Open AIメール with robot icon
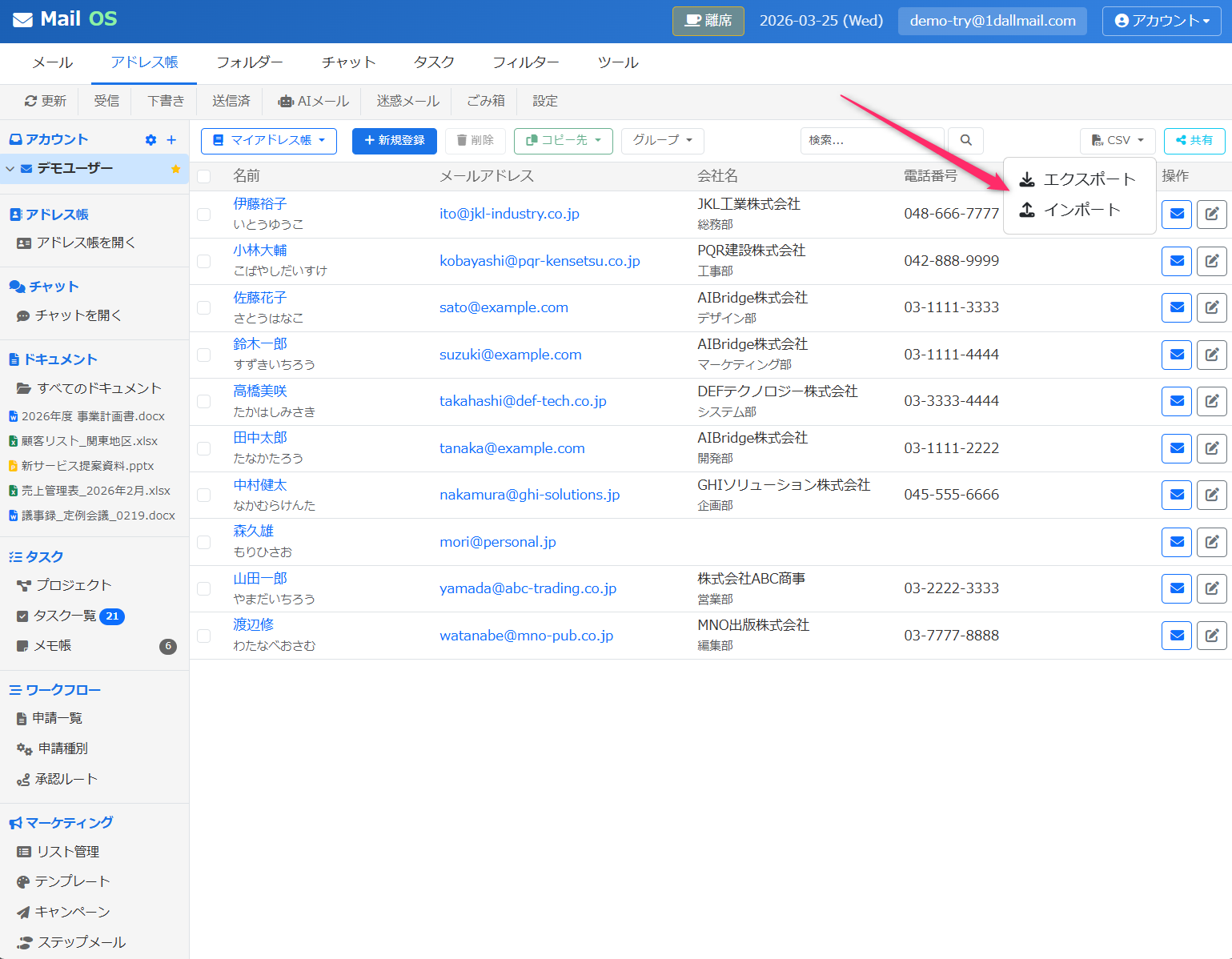 pos(313,101)
